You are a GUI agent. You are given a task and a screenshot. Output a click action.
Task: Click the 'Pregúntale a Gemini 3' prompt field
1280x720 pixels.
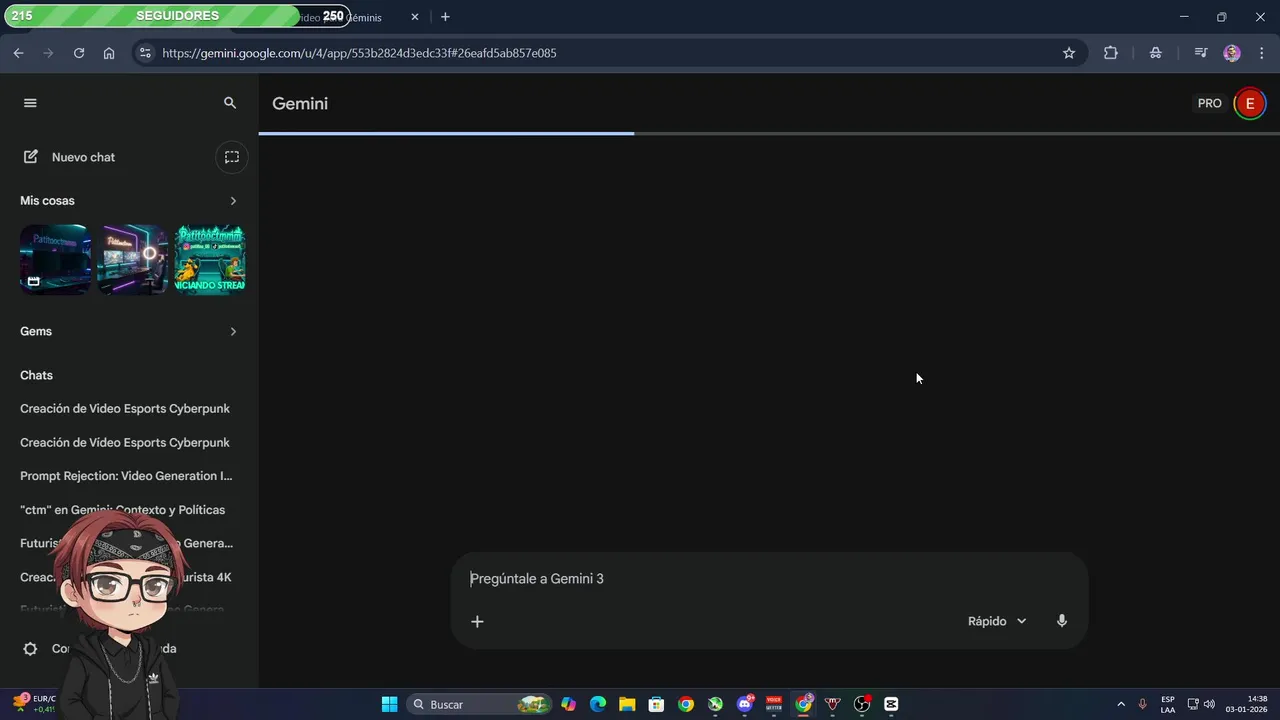[770, 579]
